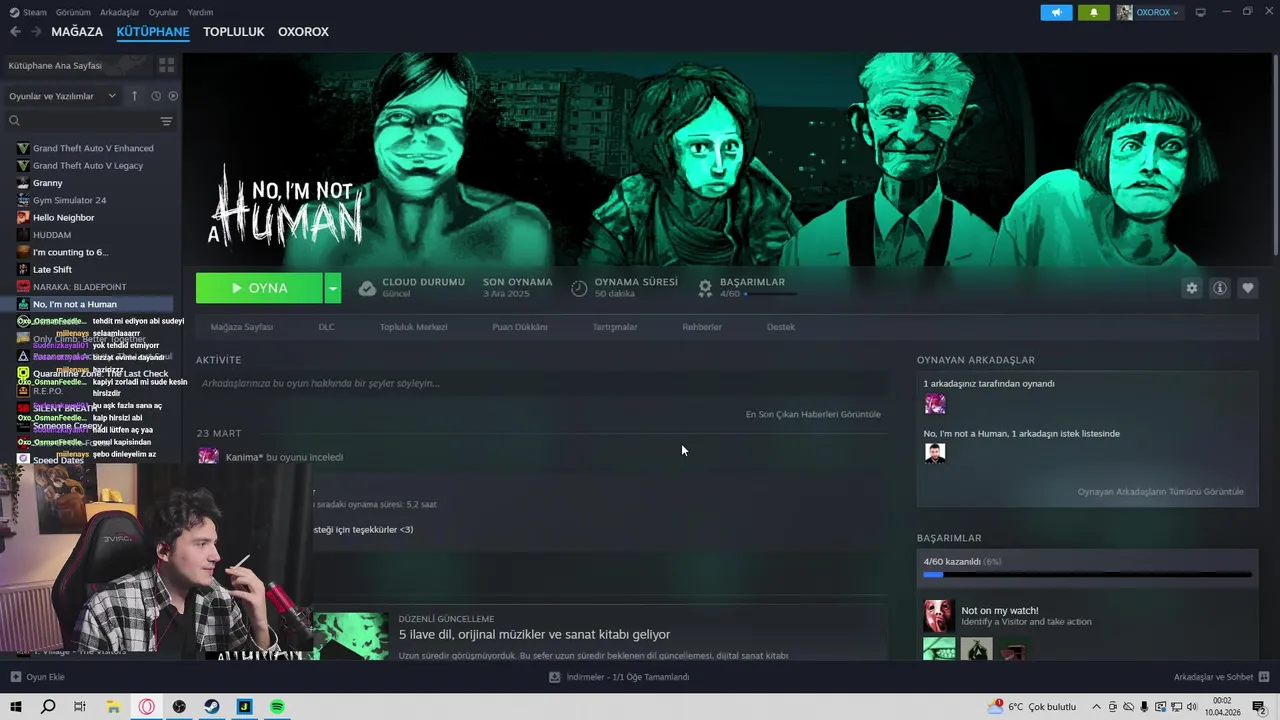Open İndirmeler download status
This screenshot has height=720, width=1280.
[619, 677]
